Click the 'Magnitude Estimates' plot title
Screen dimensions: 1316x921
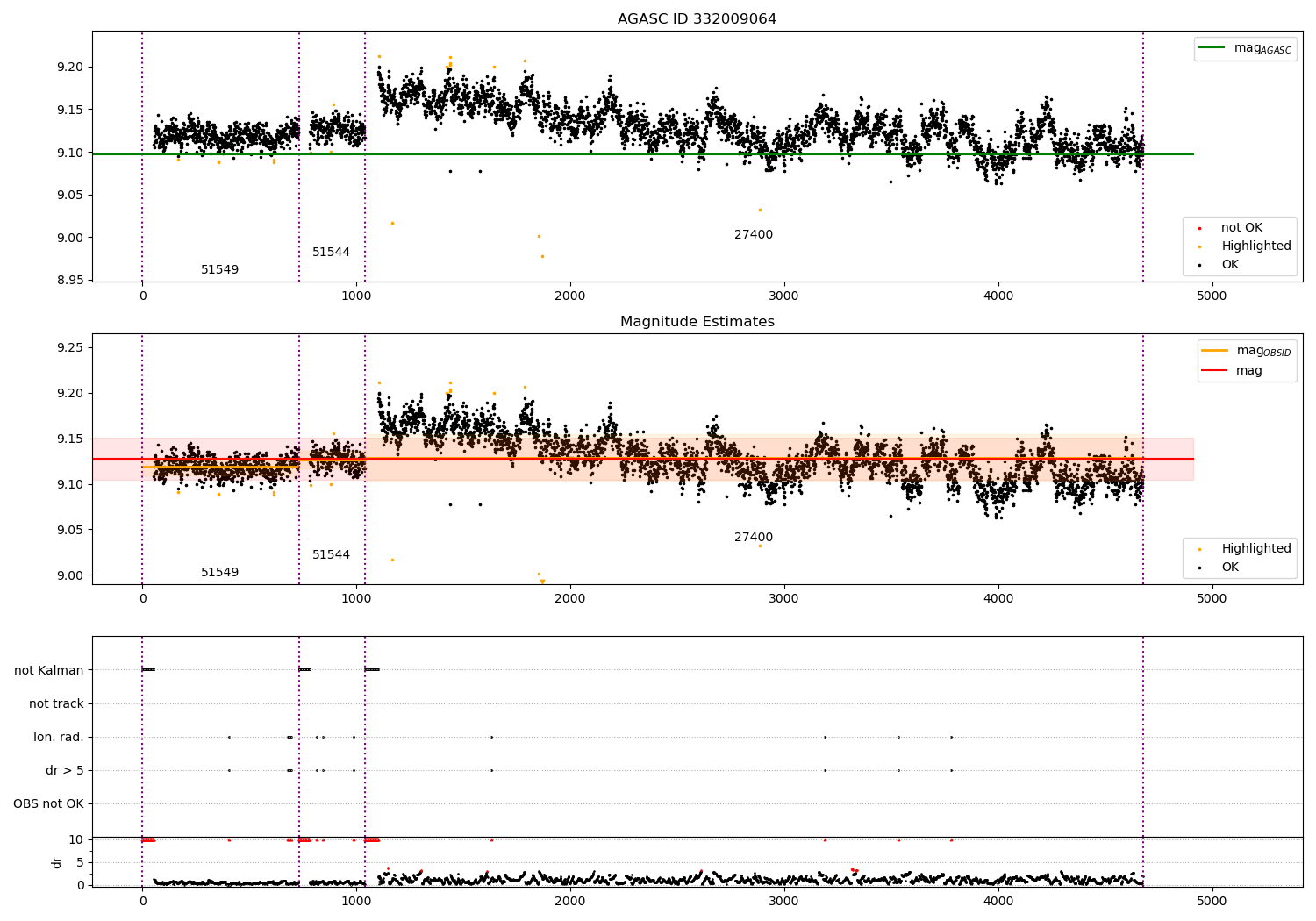click(697, 322)
